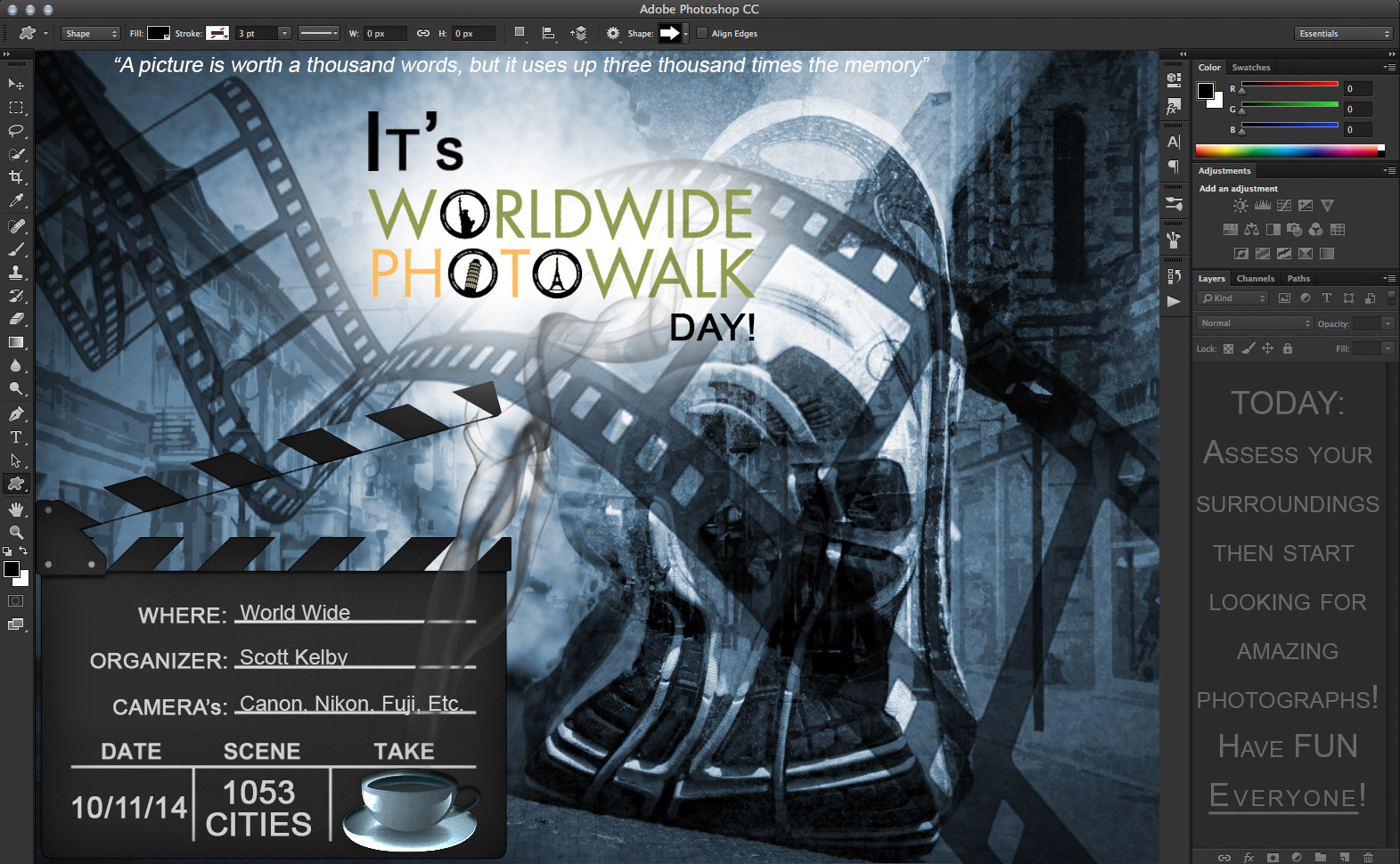Screen dimensions: 1400x864
Task: Open path arrangement options
Action: (x=579, y=33)
